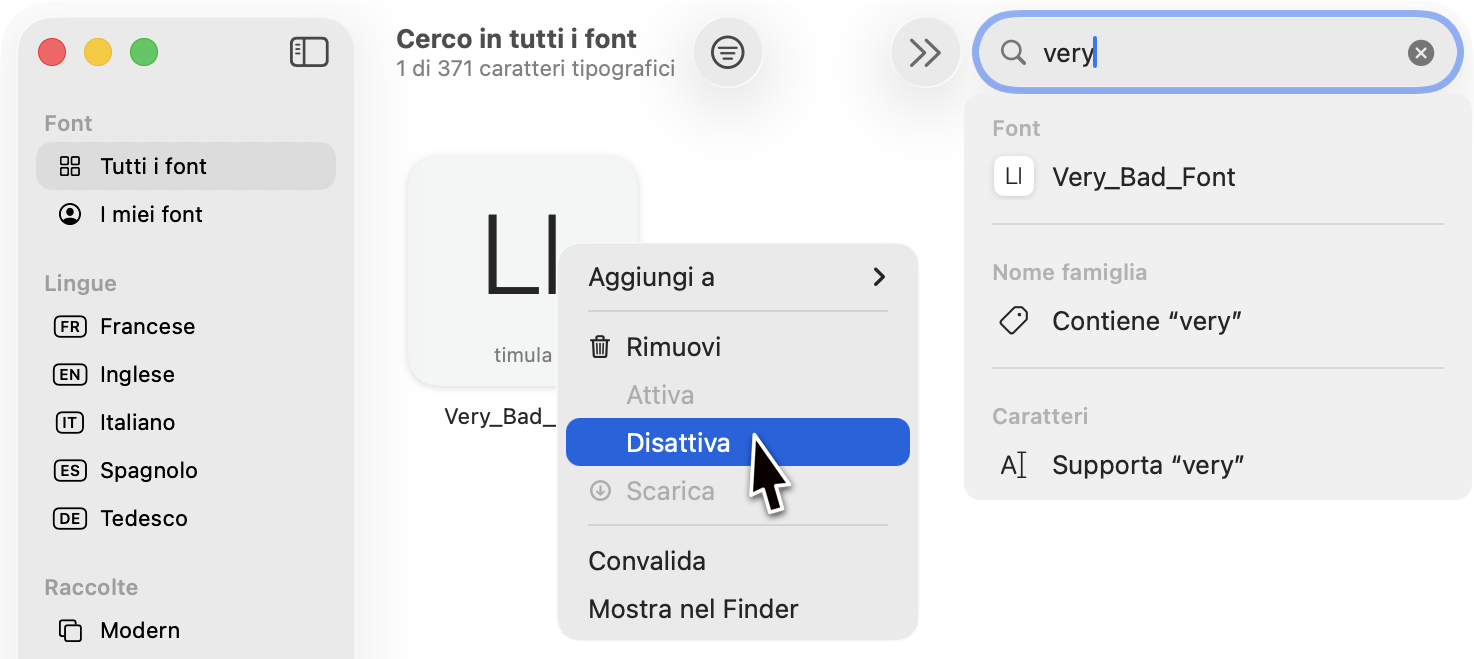Toggle the sidebar visibility icon
1474x659 pixels.
point(309,52)
